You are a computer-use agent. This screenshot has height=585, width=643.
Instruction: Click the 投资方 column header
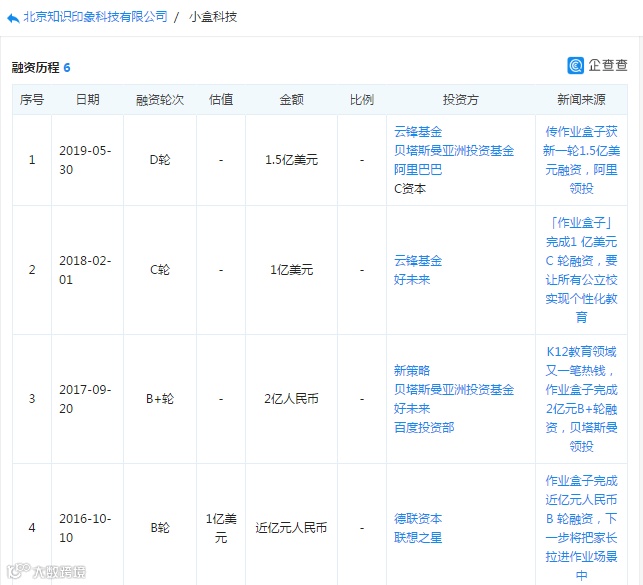pos(461,100)
